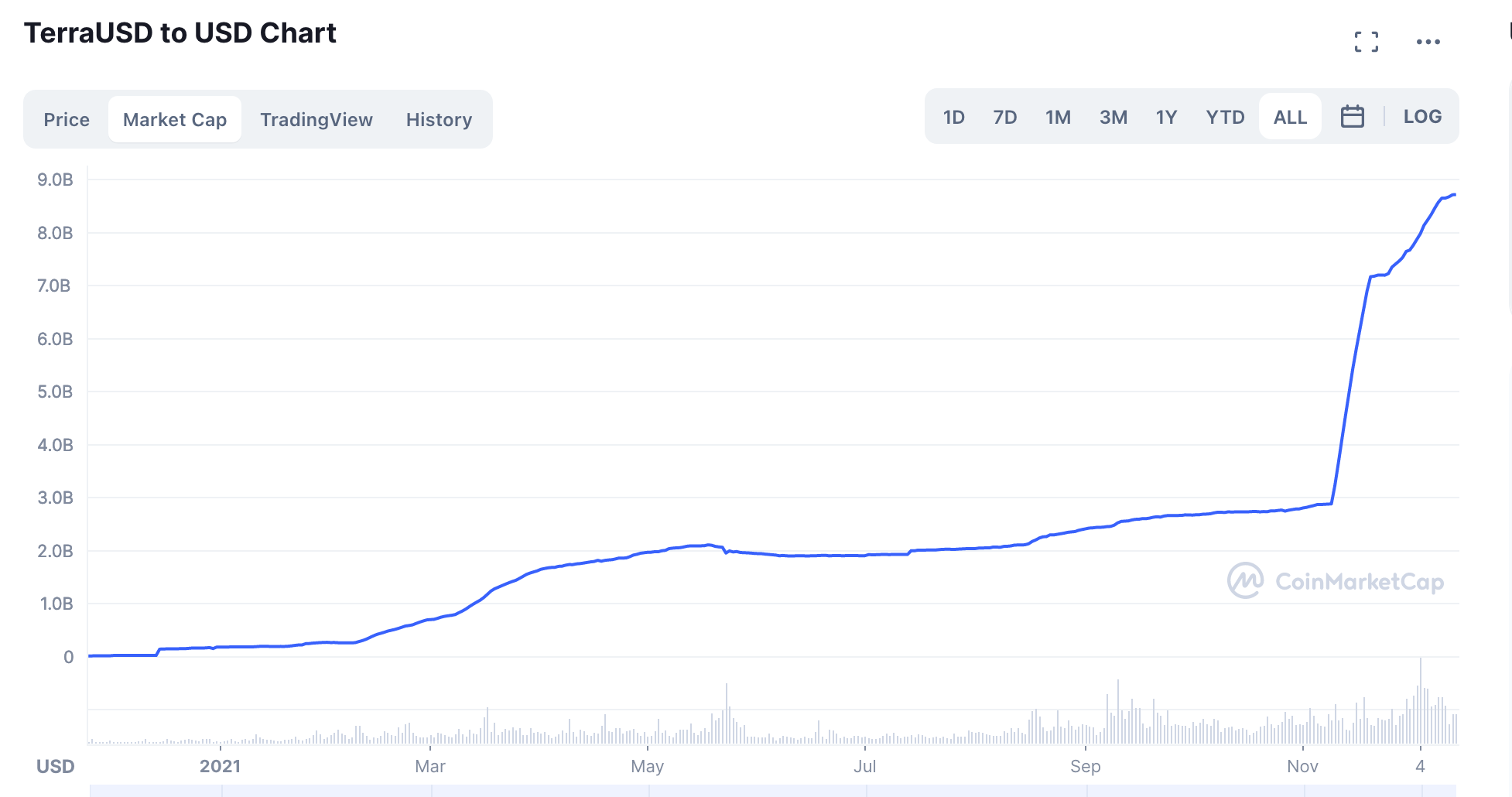Click the 9.0B y-axis label
The image size is (1512, 797).
(55, 180)
